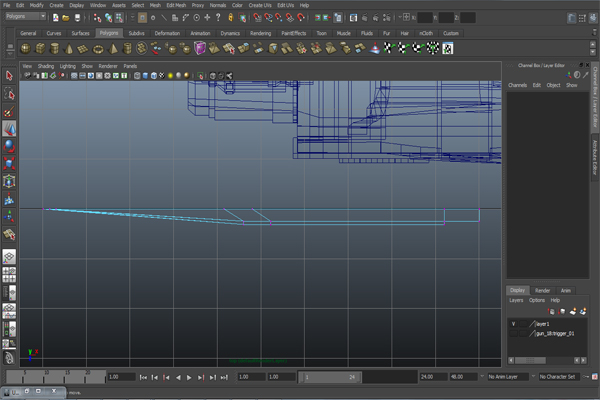Move selected layer up with arrow icon
600x400 pixels.
(x=551, y=312)
